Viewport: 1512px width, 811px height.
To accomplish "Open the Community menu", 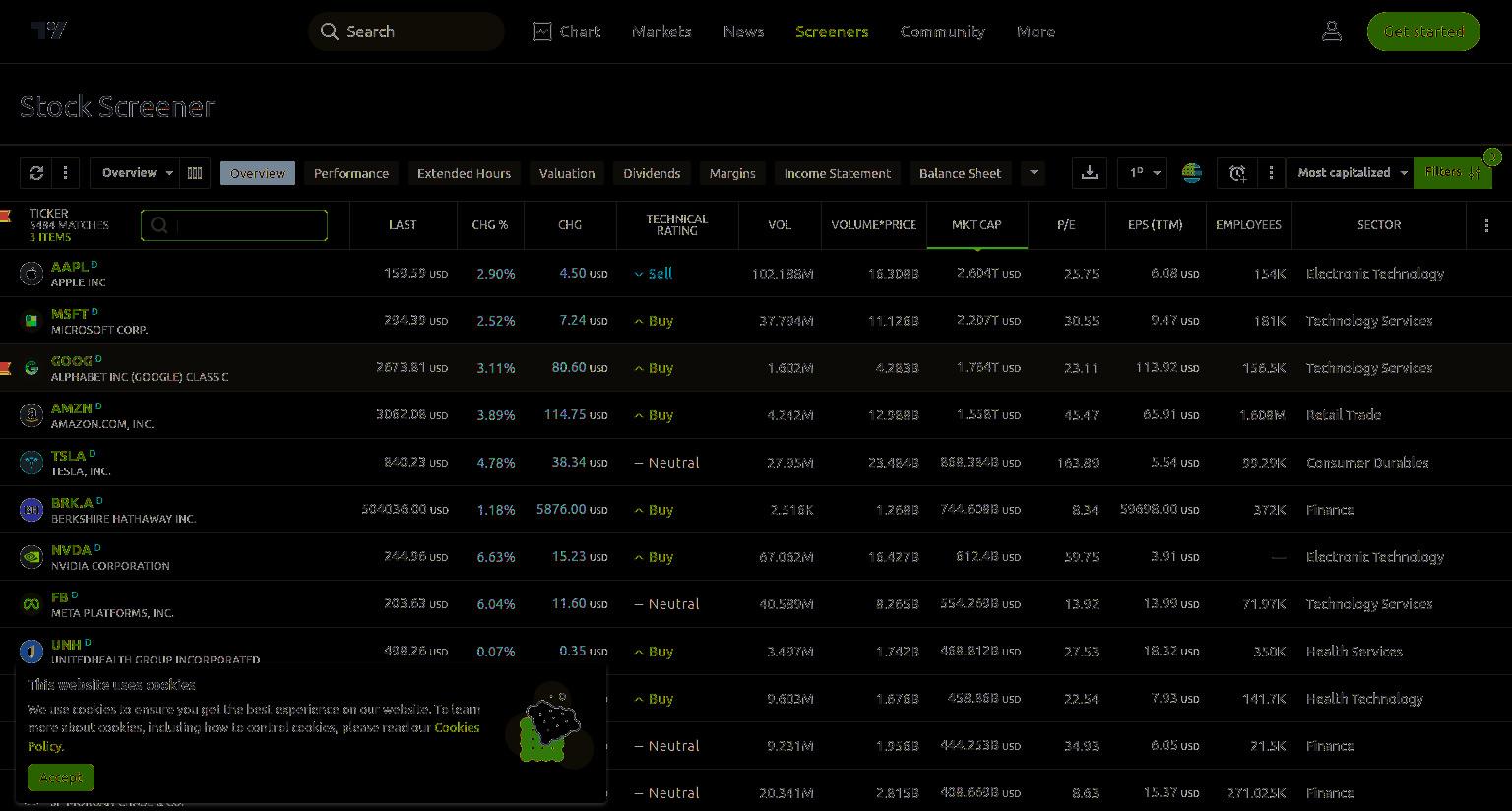I will (942, 31).
